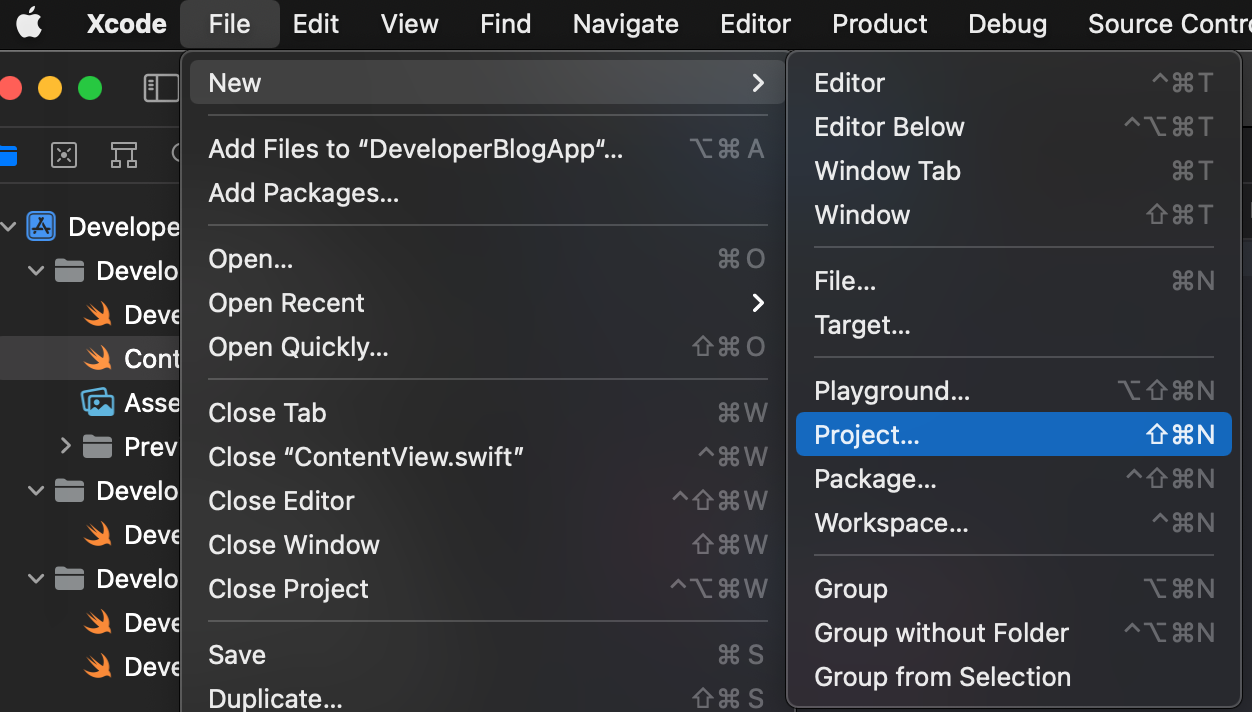Open the Find menu

tap(506, 24)
